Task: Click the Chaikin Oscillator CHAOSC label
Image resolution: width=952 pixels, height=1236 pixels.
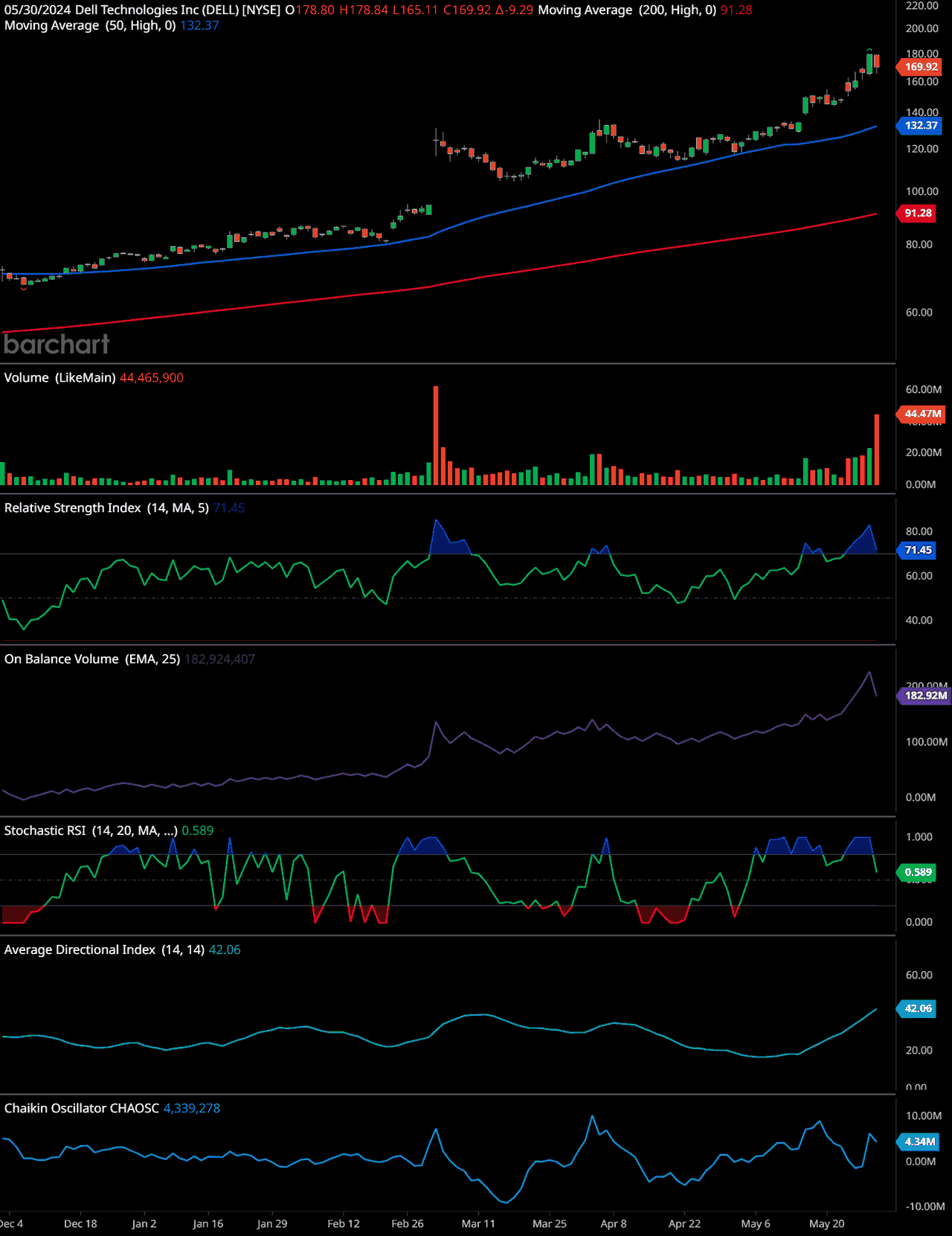Action: pyautogui.click(x=82, y=1108)
